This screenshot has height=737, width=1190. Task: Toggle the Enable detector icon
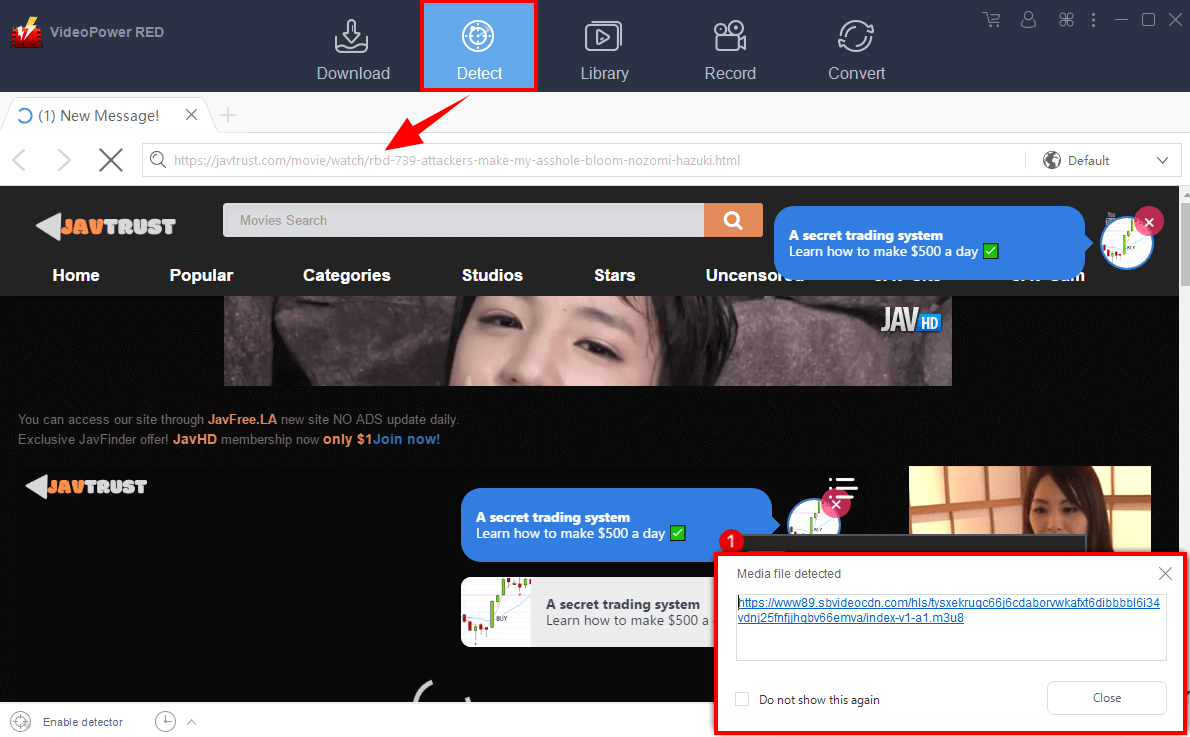coord(21,722)
